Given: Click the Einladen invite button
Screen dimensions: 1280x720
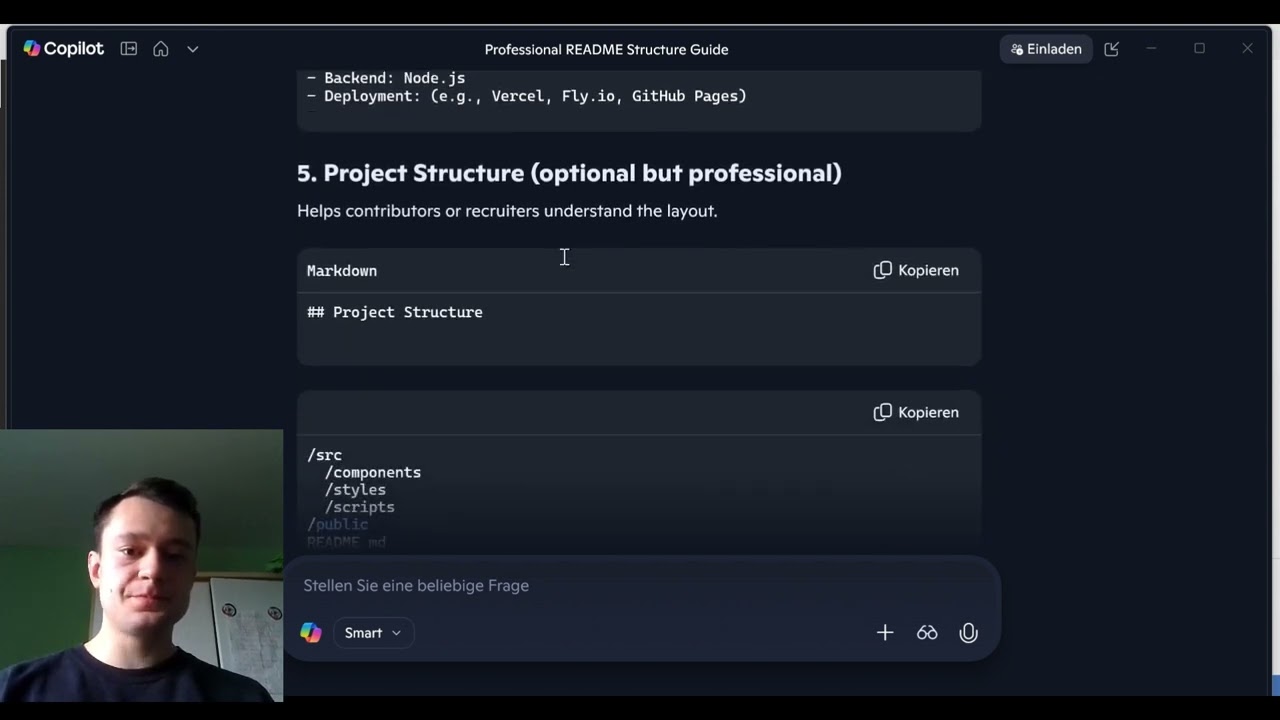Looking at the screenshot, I should pos(1046,49).
